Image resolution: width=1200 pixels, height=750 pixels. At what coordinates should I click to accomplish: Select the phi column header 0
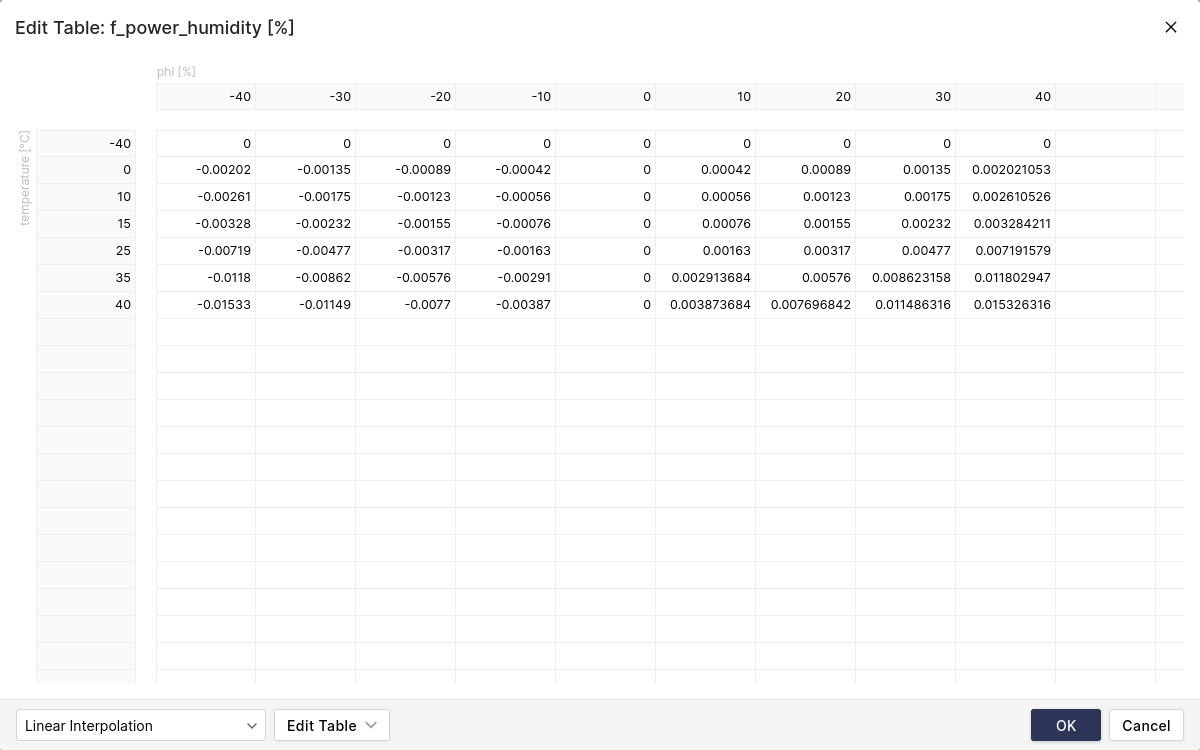(x=606, y=97)
